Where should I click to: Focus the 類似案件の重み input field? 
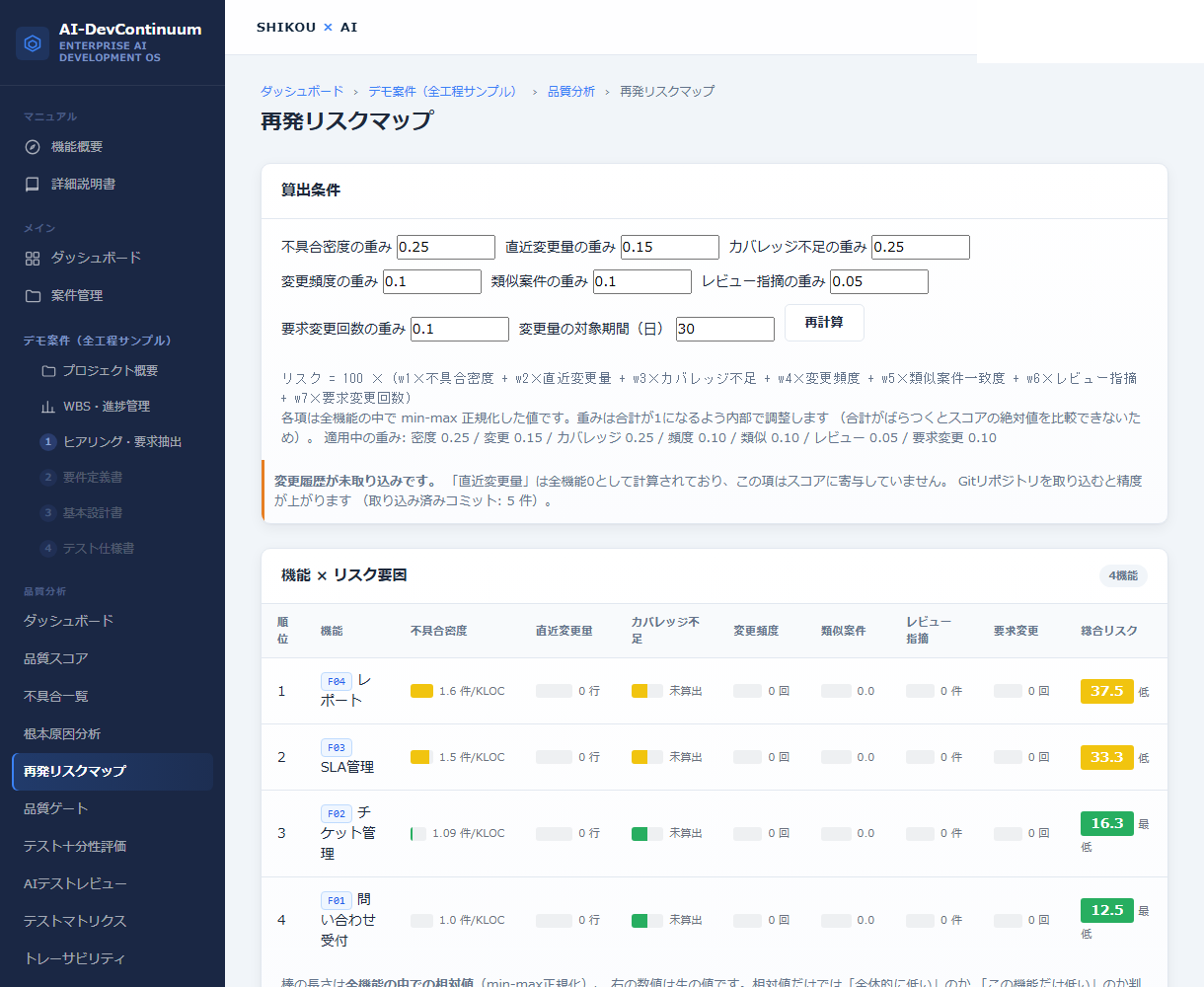coord(642,281)
